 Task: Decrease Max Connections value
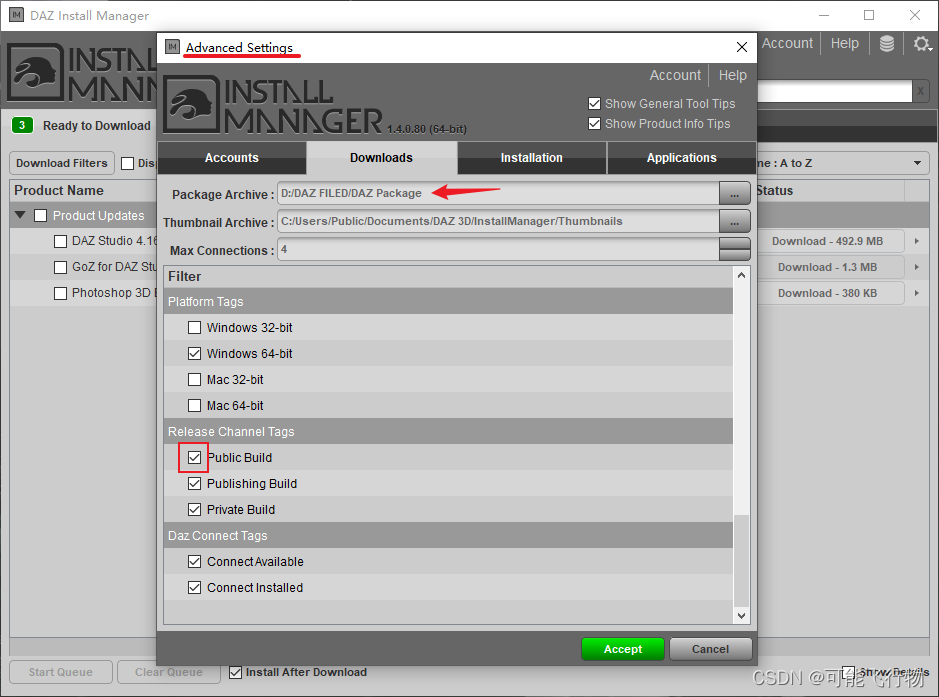[734, 255]
